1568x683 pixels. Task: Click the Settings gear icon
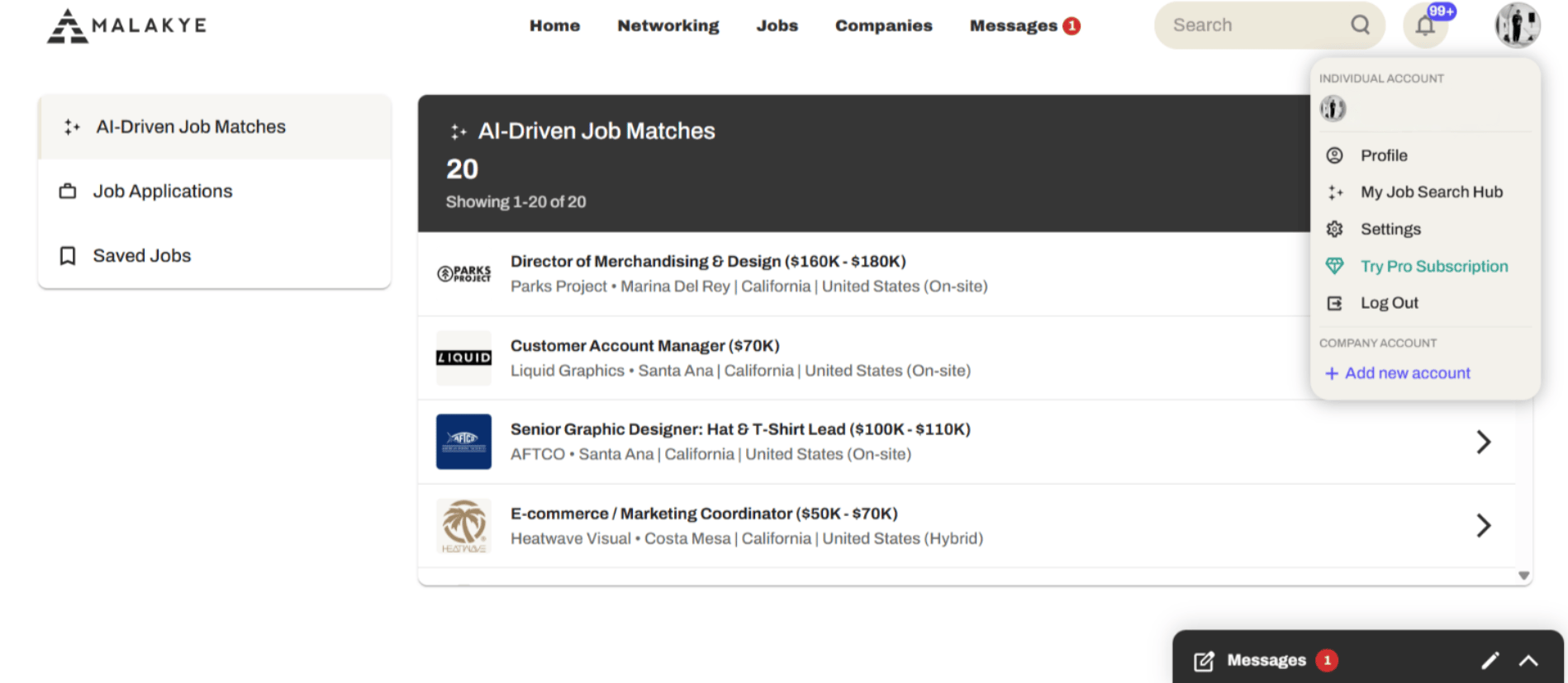(1334, 229)
